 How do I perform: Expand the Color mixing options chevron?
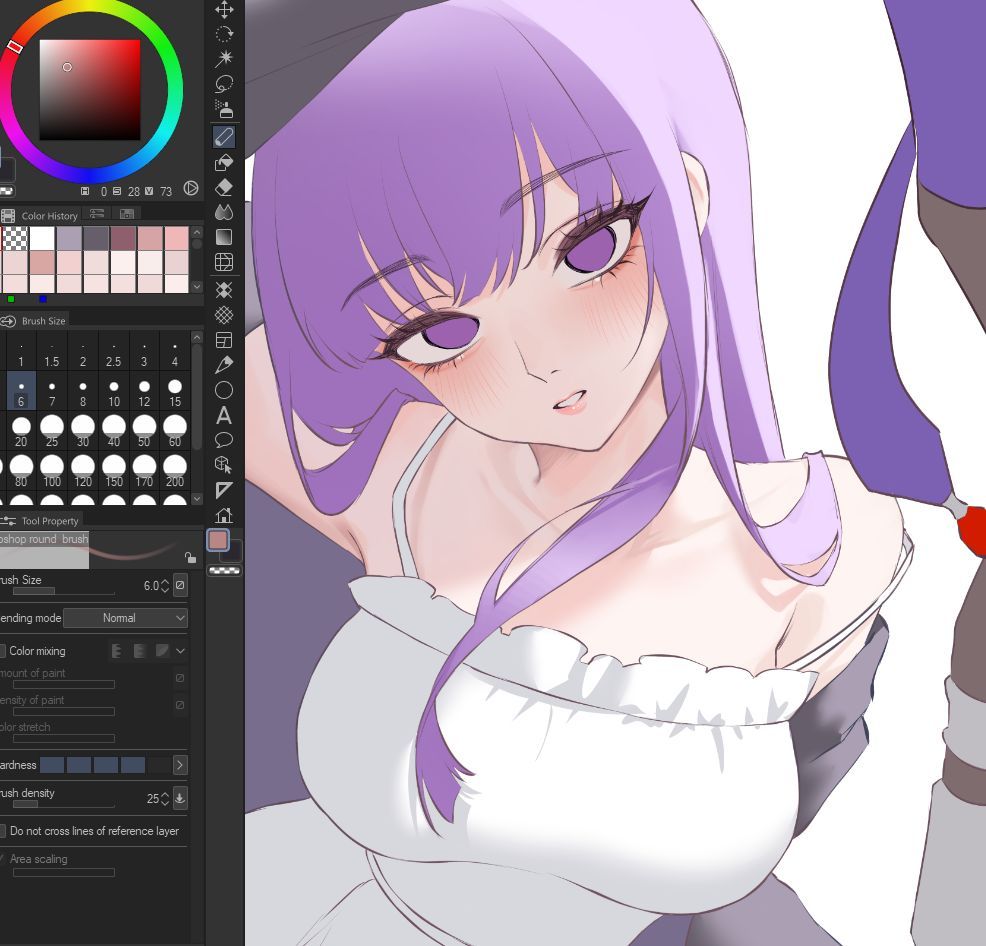pos(180,651)
